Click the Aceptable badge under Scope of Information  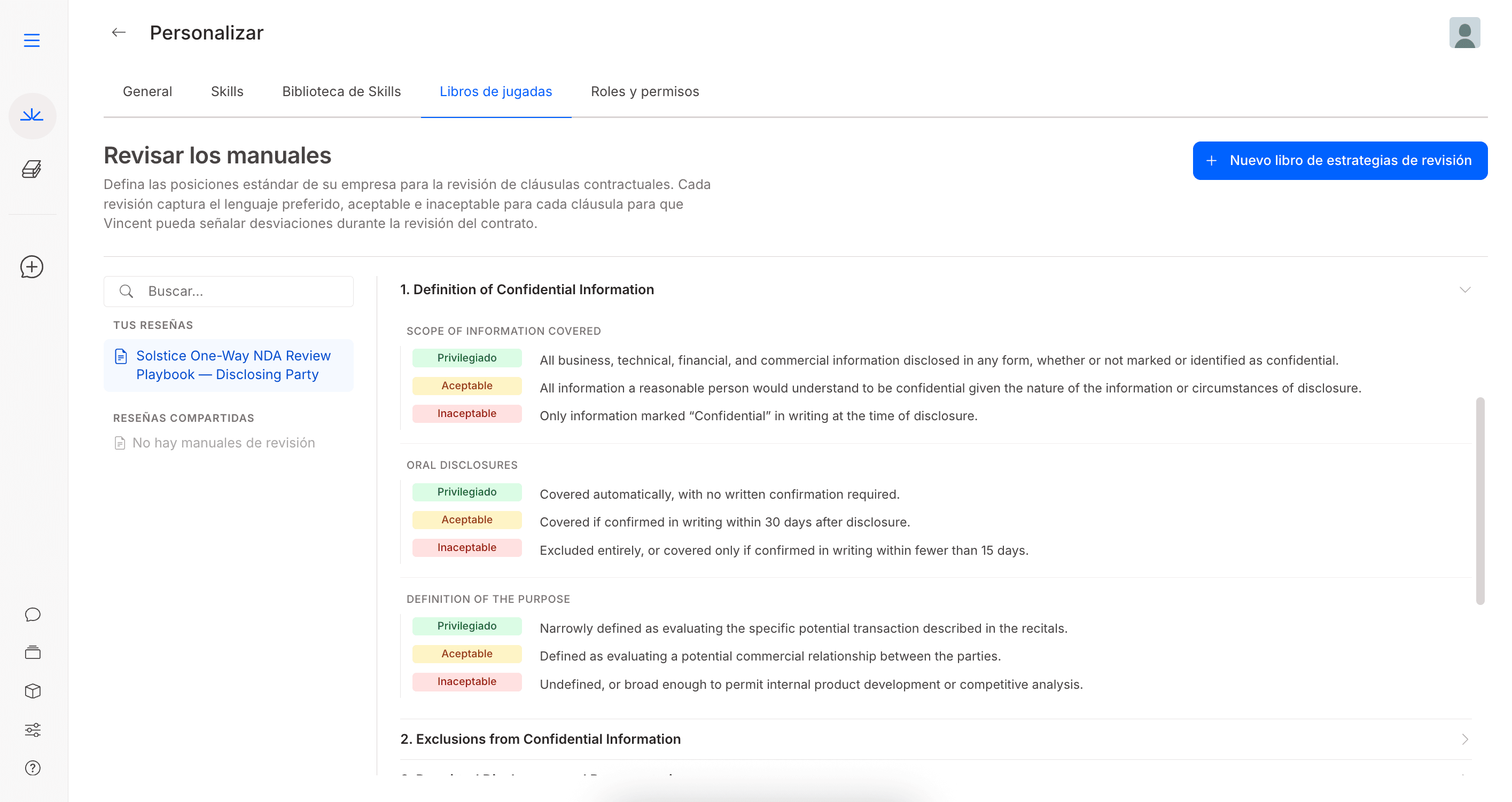tap(466, 386)
